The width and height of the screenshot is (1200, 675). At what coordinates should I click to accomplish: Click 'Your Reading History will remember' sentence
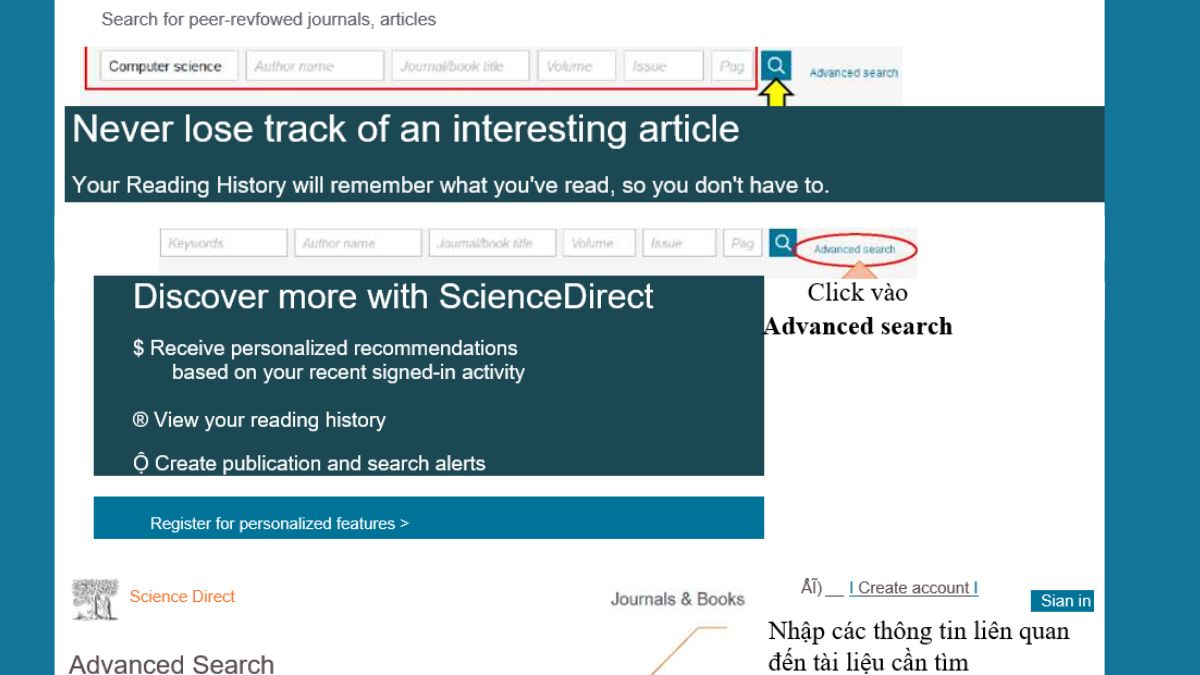(451, 186)
